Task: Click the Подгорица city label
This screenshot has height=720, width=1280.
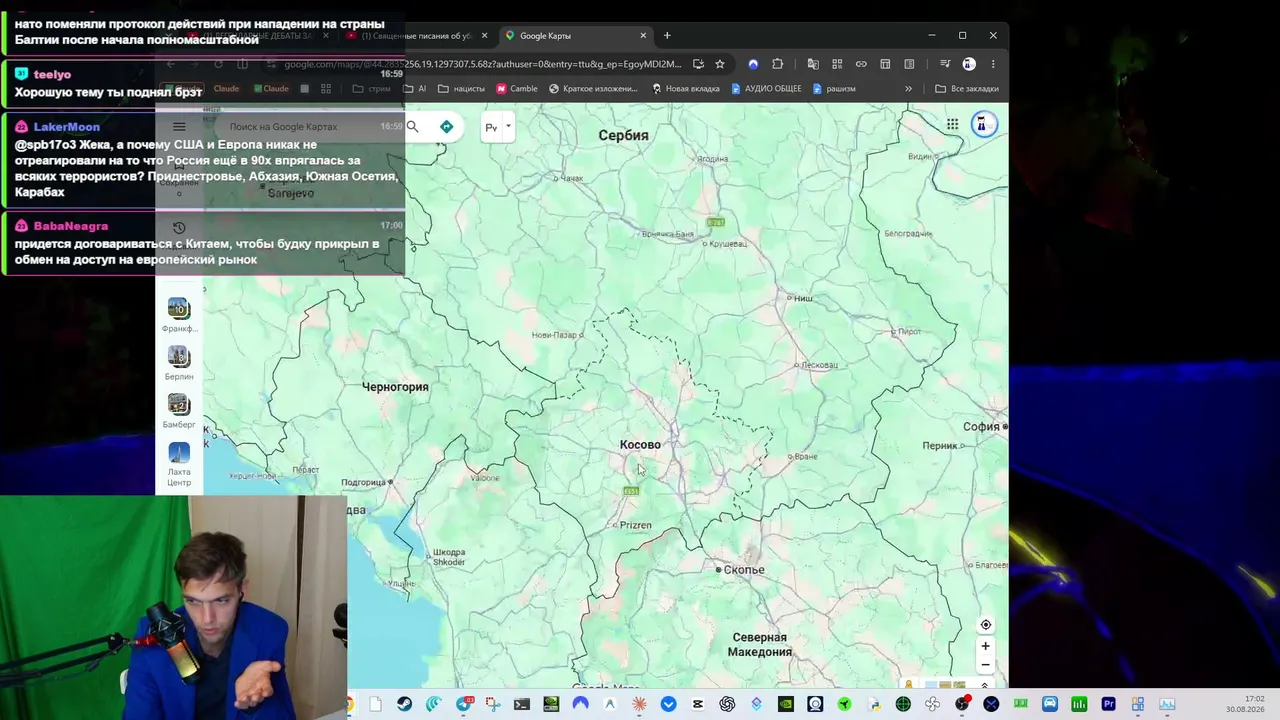Action: 363,482
